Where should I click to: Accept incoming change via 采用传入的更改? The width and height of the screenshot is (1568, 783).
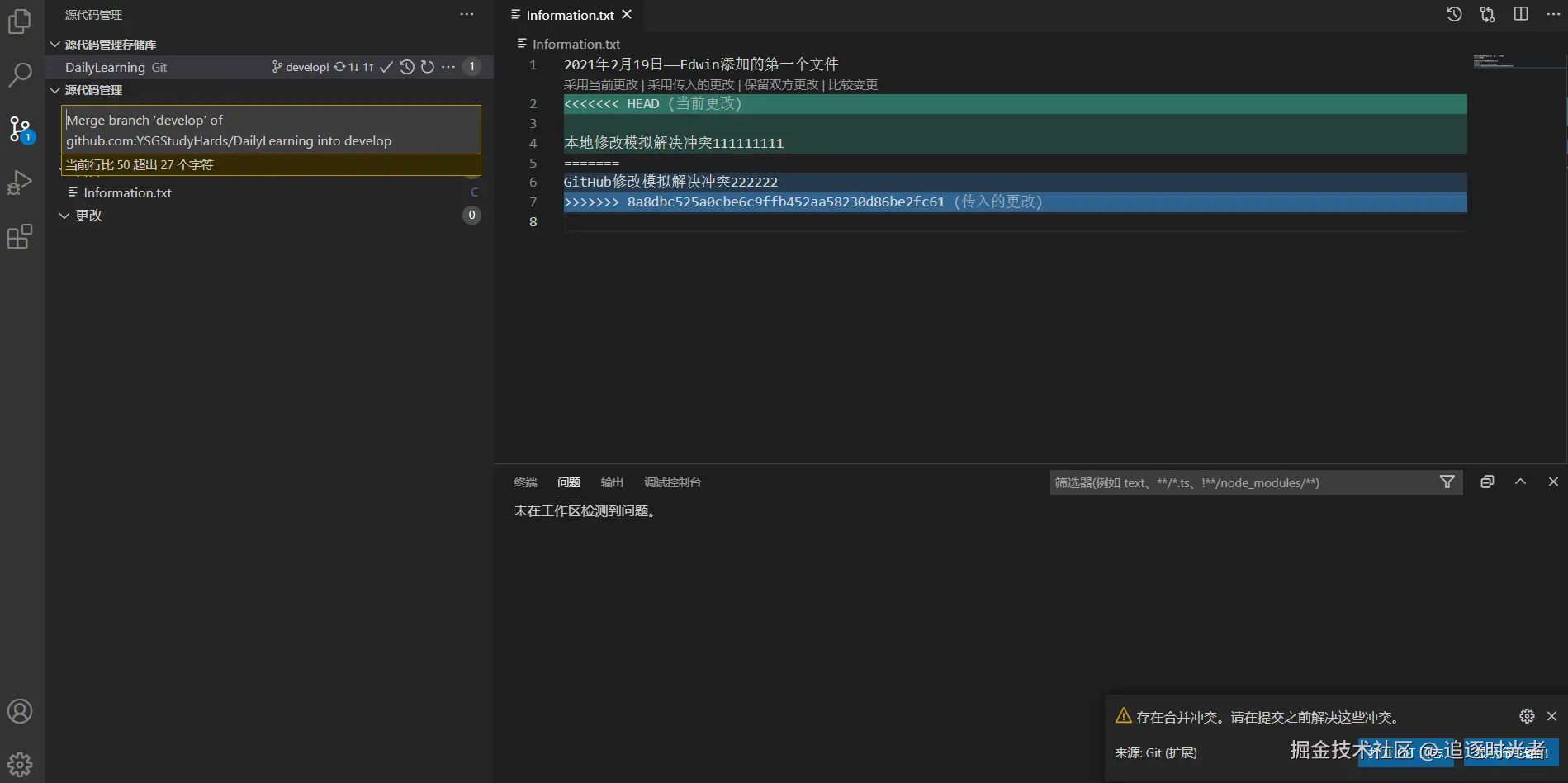tap(691, 84)
